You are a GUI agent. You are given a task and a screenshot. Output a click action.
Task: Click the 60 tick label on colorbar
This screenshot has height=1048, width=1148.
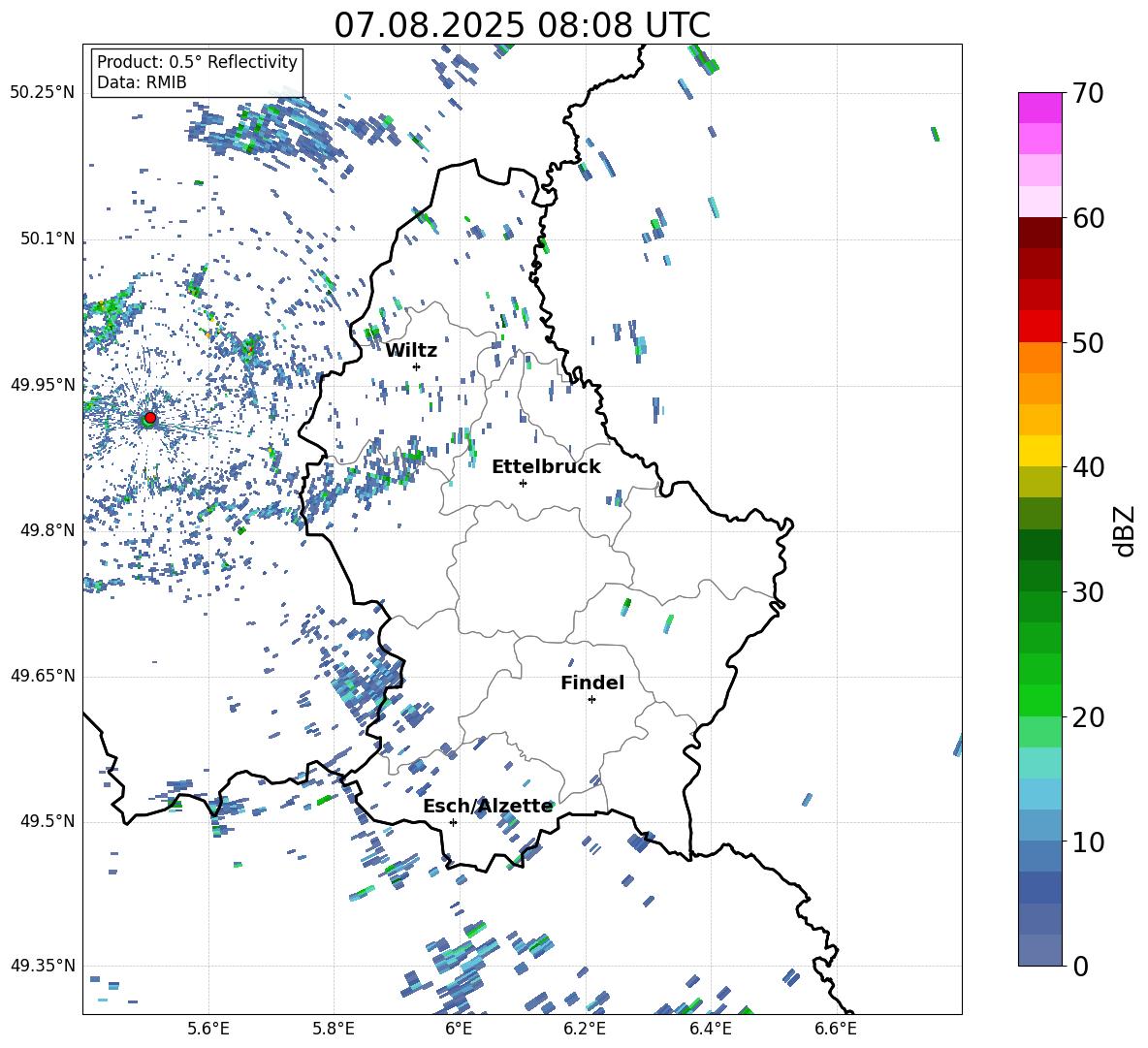[1087, 218]
